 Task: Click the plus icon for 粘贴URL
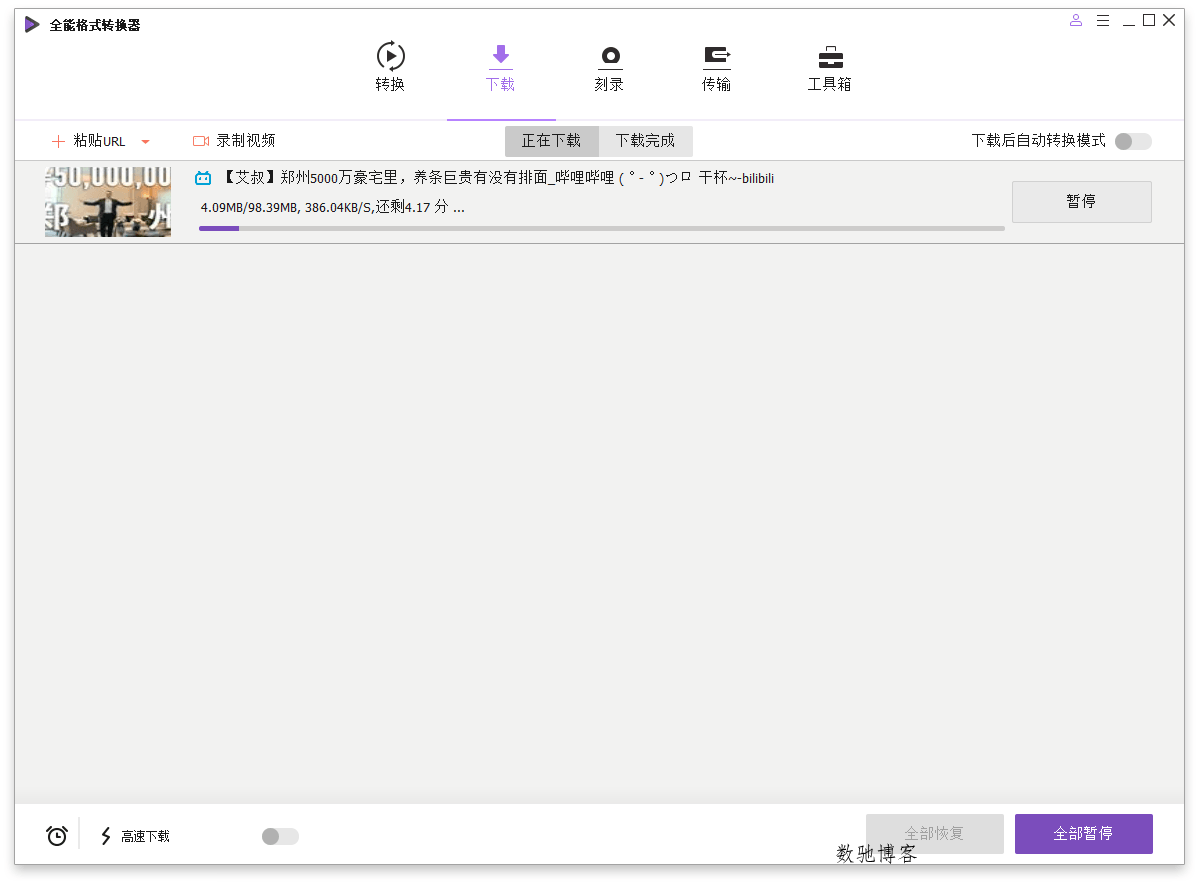coord(58,141)
